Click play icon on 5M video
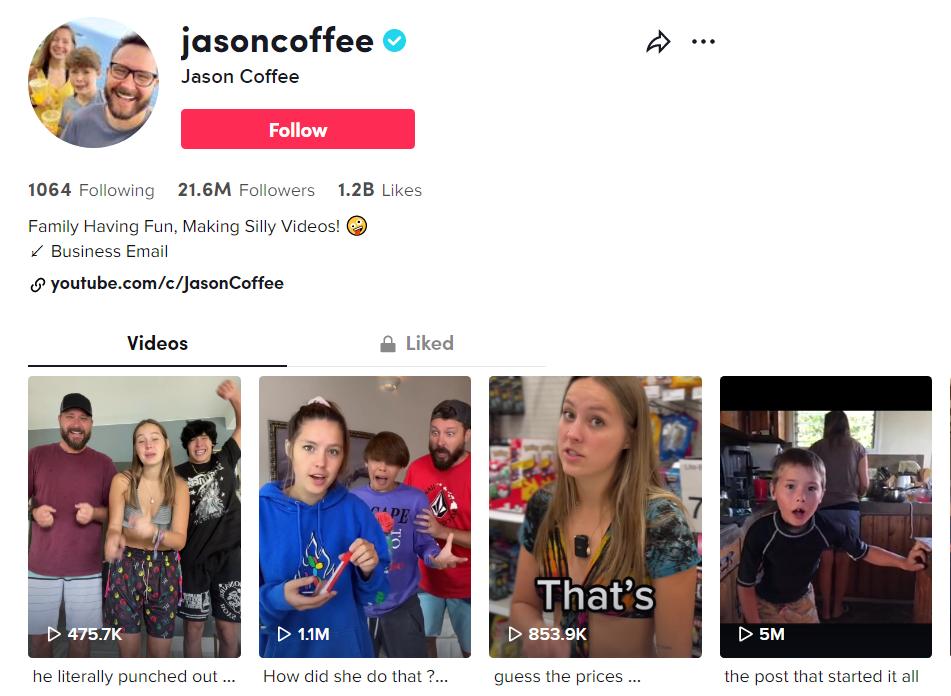951x696 pixels. click(745, 634)
